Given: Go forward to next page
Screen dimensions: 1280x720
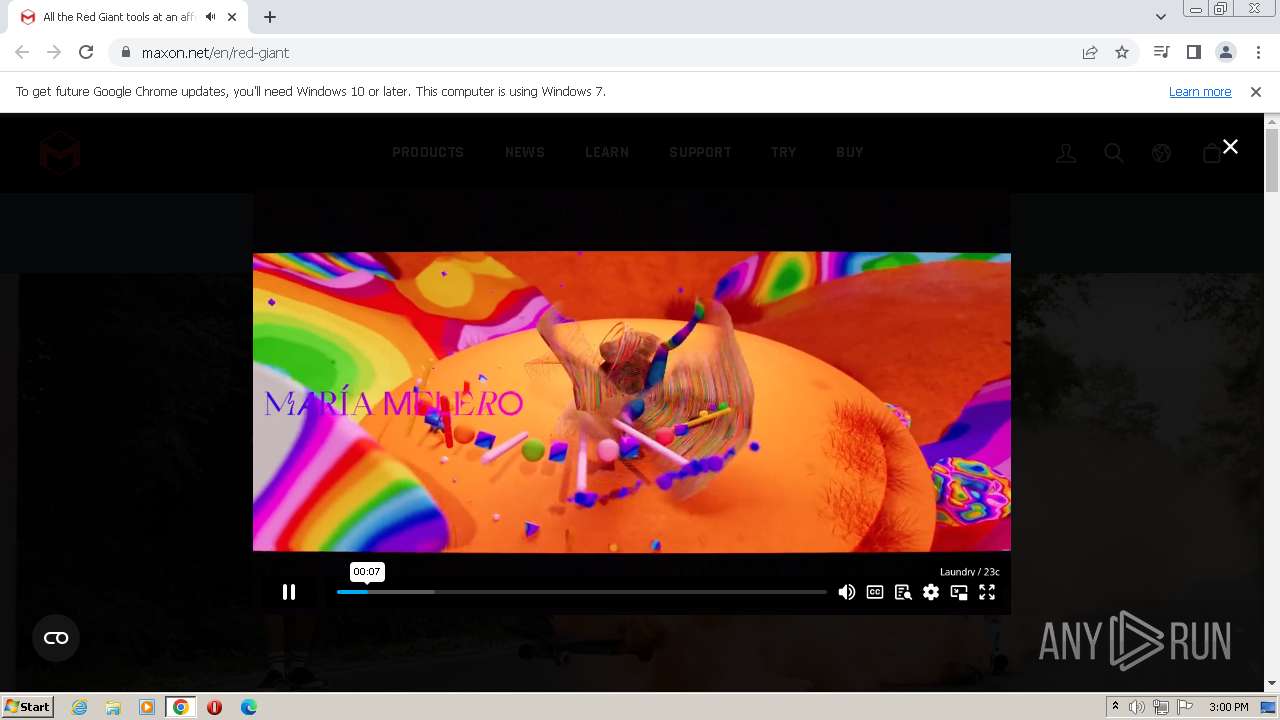Looking at the screenshot, I should pos(54,52).
